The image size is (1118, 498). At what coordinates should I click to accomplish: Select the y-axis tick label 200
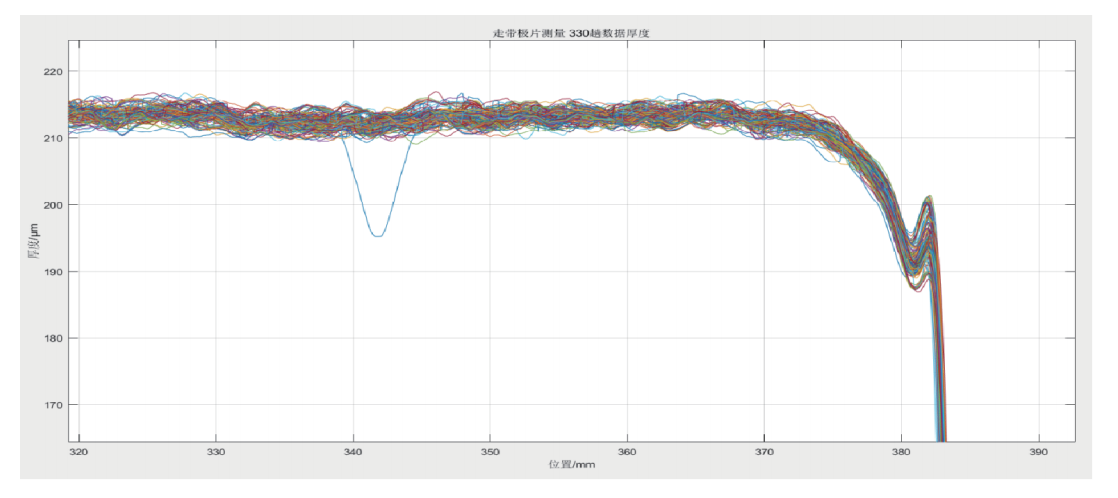52,205
